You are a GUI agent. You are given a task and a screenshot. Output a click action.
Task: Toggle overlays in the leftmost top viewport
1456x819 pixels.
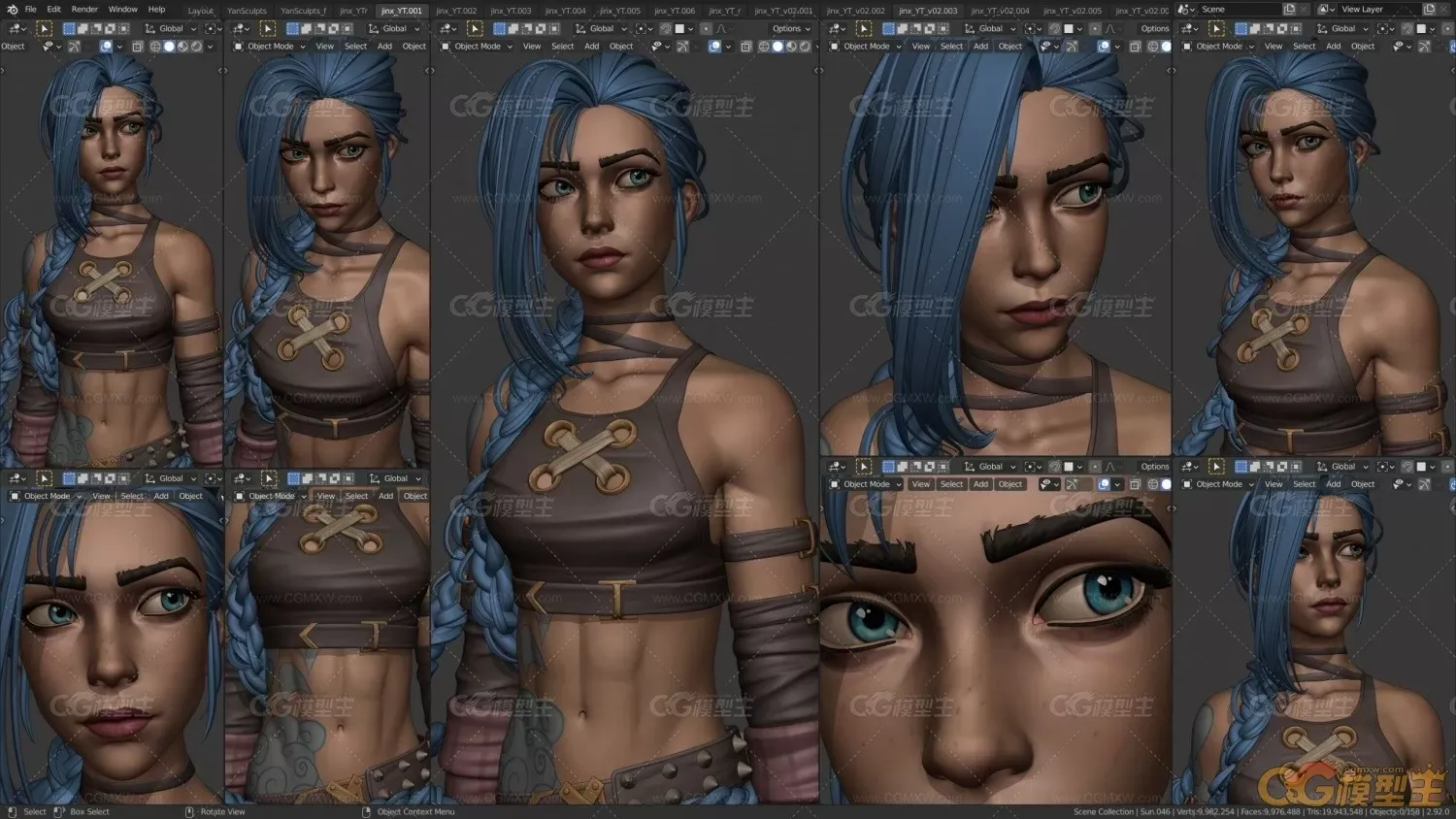[106, 47]
